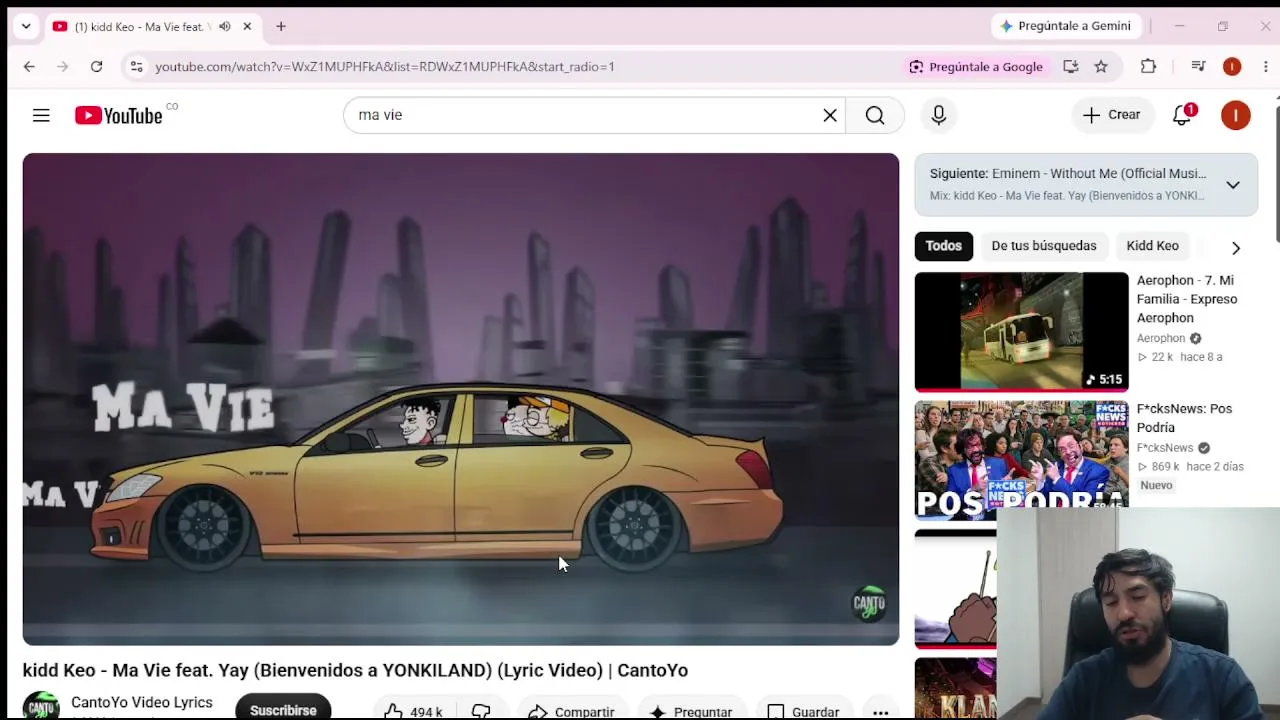
Task: Show more filter chips with arrow
Action: (x=1236, y=247)
